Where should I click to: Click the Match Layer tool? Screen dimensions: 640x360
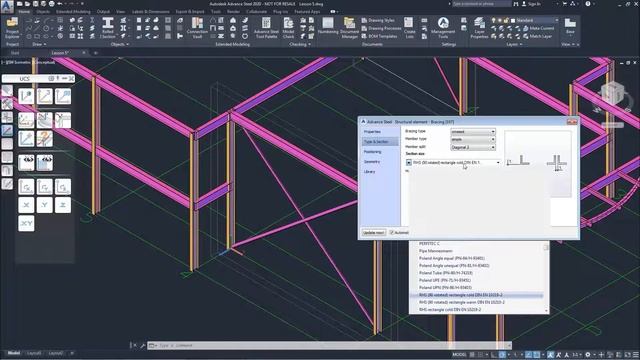(x=538, y=36)
